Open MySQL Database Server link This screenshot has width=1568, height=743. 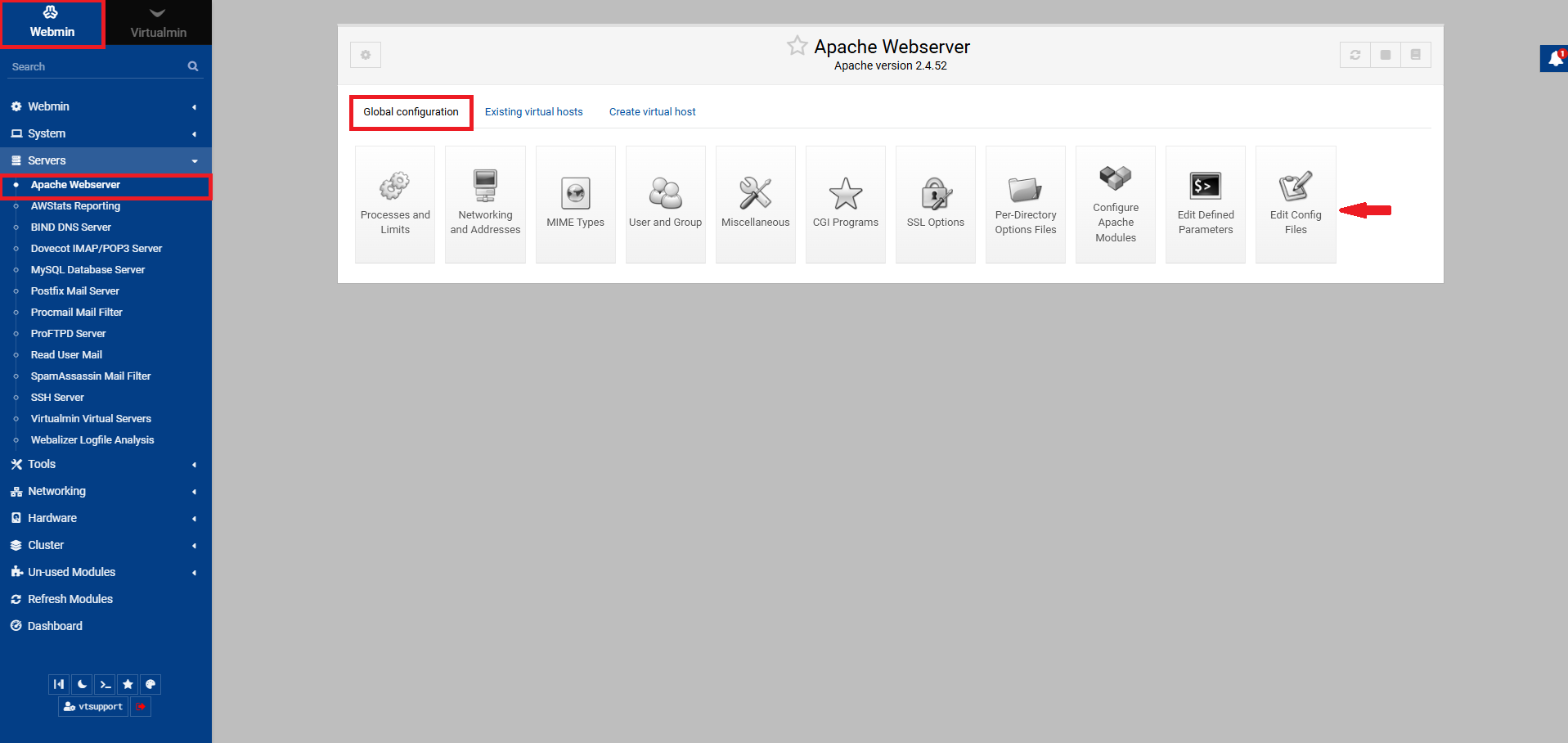(x=88, y=270)
